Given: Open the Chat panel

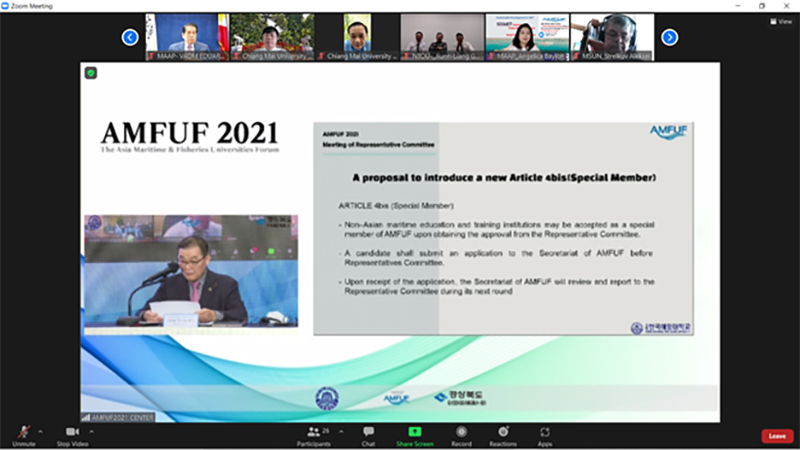Looking at the screenshot, I should (368, 436).
